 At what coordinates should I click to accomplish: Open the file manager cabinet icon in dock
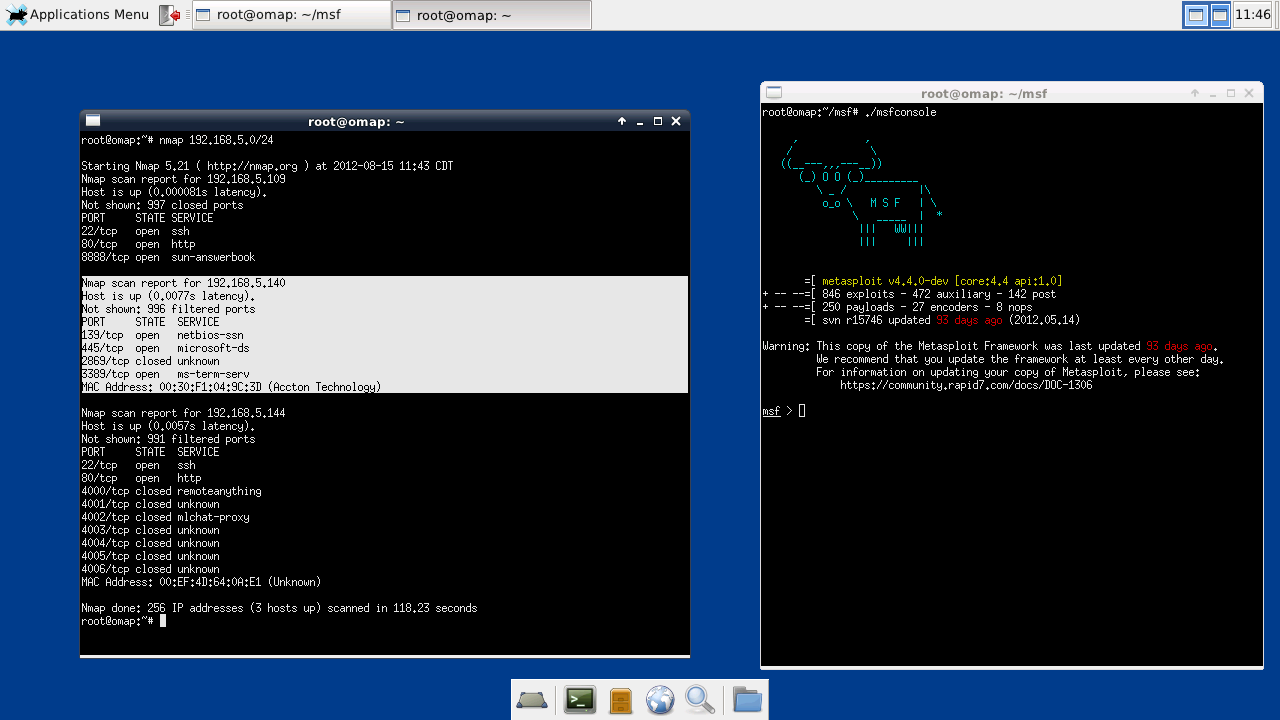pyautogui.click(x=620, y=700)
